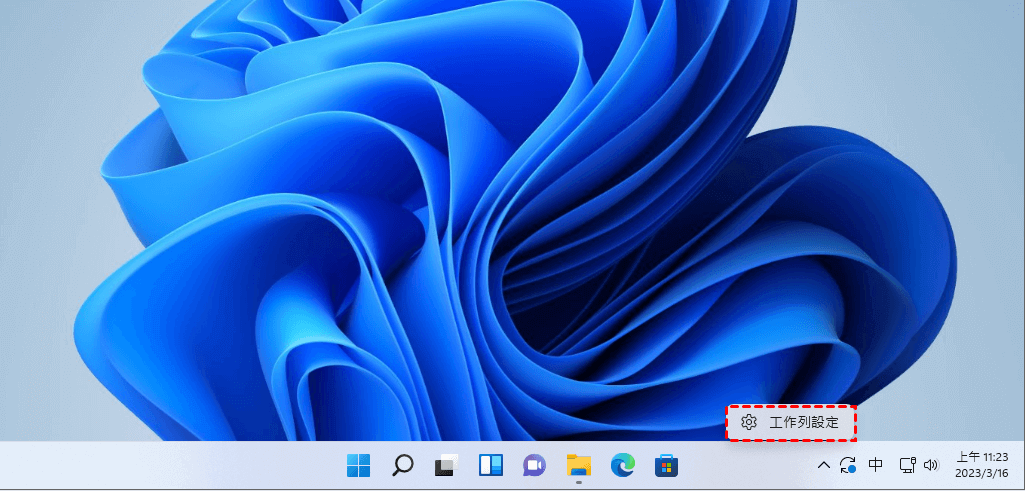This screenshot has height=491, width=1025.
Task: Open the network status tray icon
Action: pos(907,465)
